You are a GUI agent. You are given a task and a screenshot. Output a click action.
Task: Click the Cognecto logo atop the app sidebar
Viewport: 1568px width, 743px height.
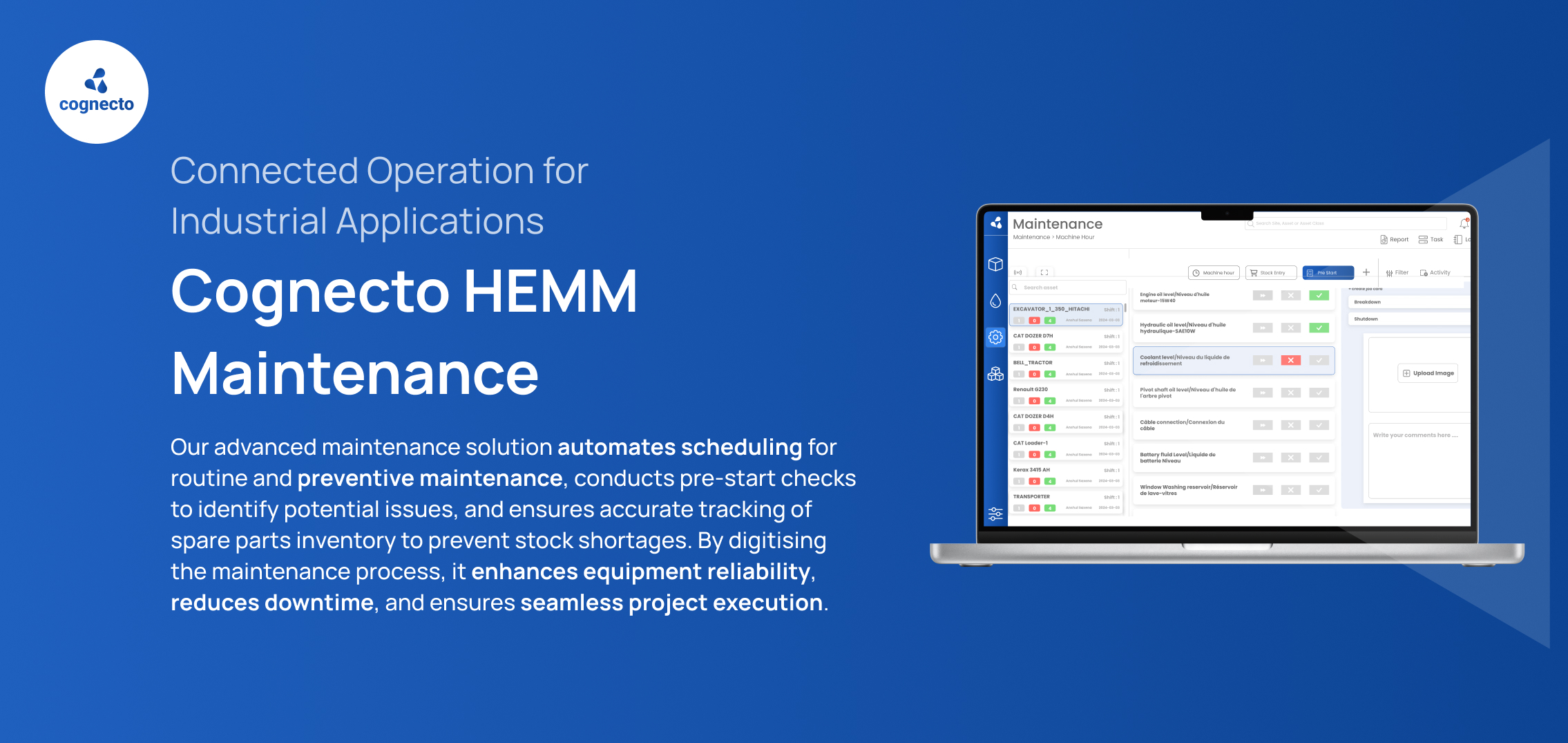996,223
